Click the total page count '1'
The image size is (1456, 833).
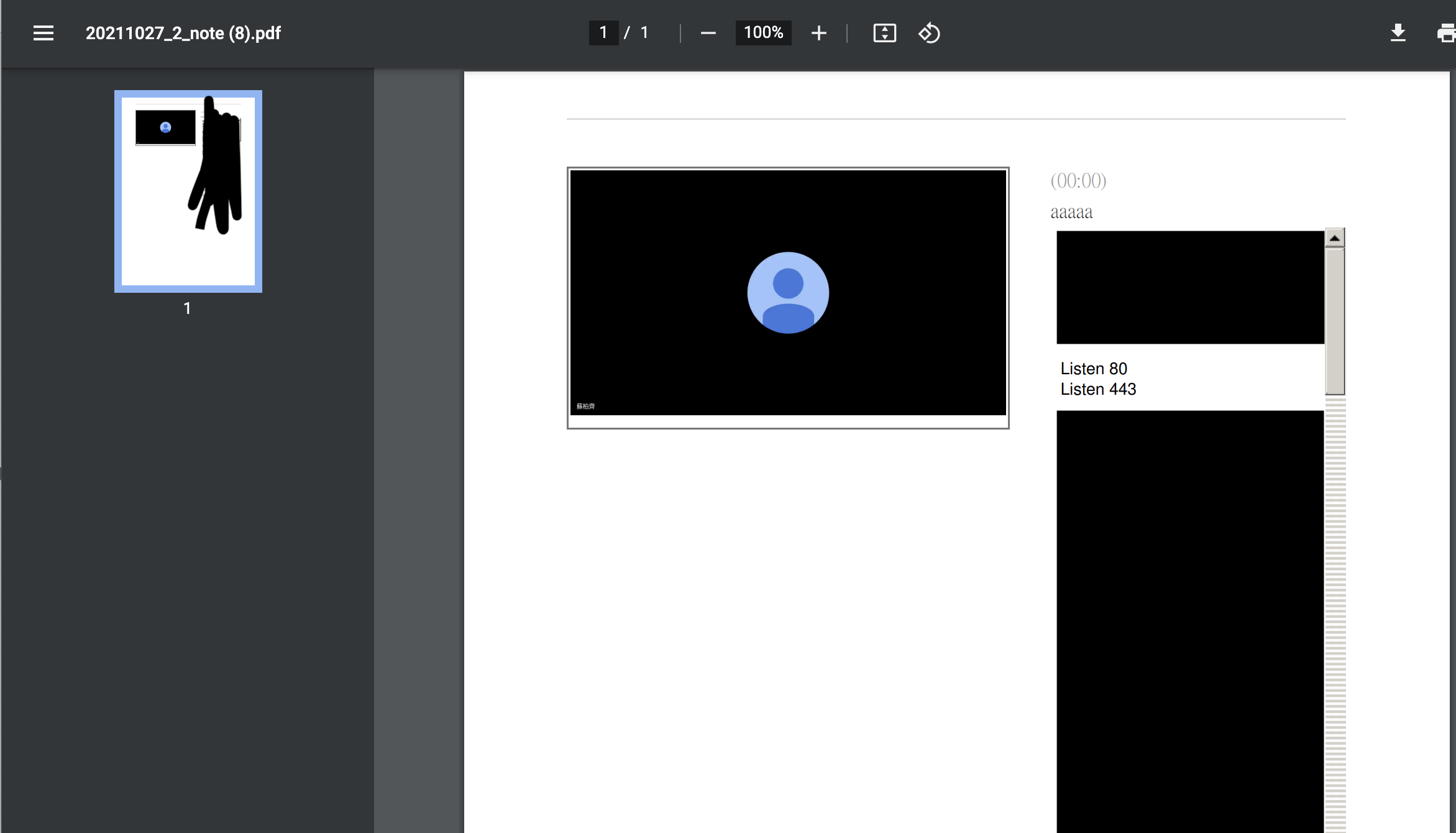[644, 33]
